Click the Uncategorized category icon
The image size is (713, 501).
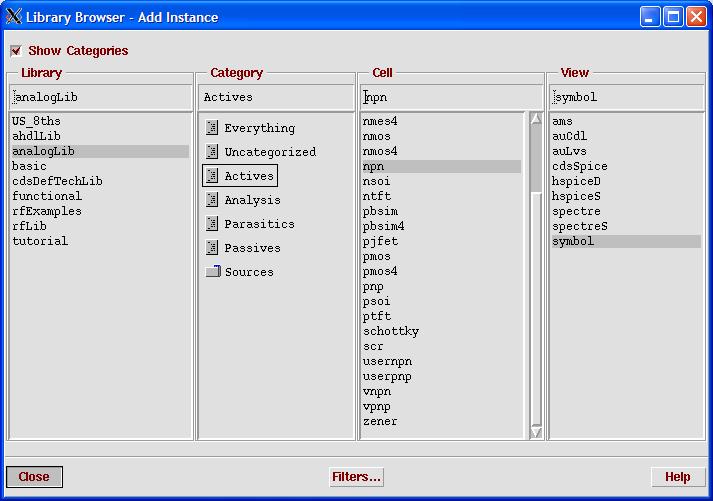pos(212,152)
